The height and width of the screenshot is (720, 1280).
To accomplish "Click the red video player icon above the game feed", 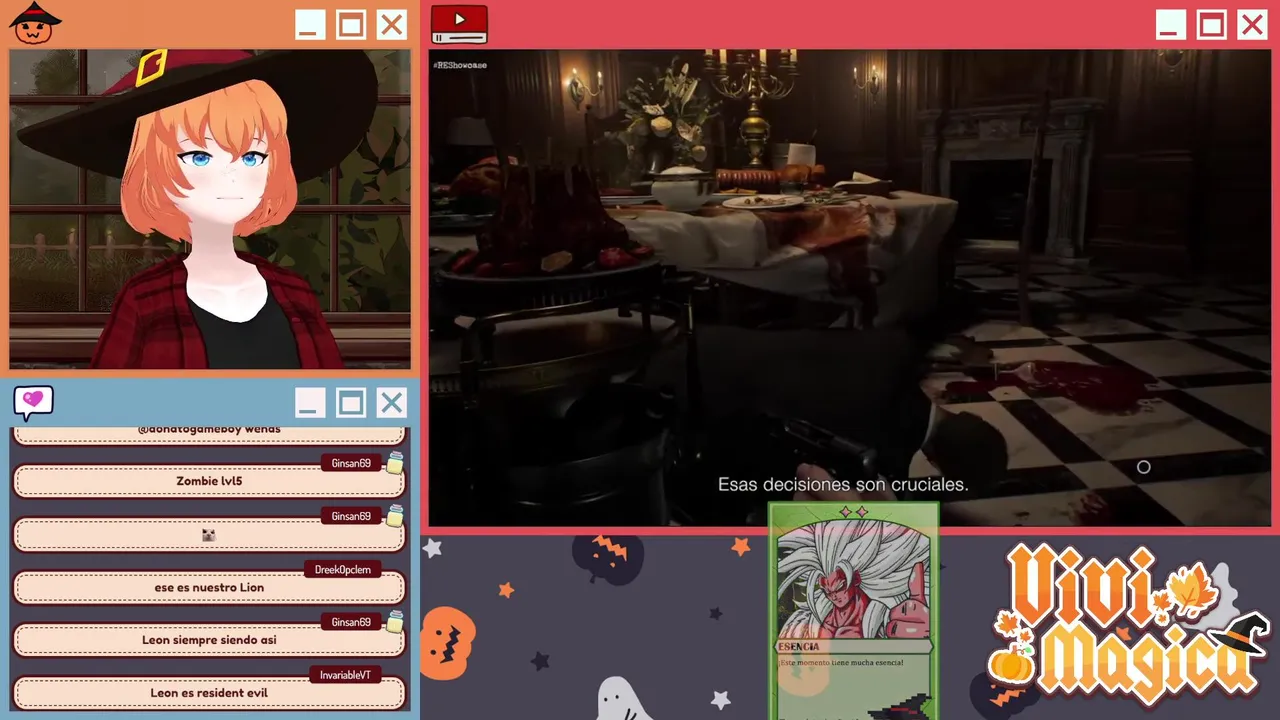I will point(459,24).
